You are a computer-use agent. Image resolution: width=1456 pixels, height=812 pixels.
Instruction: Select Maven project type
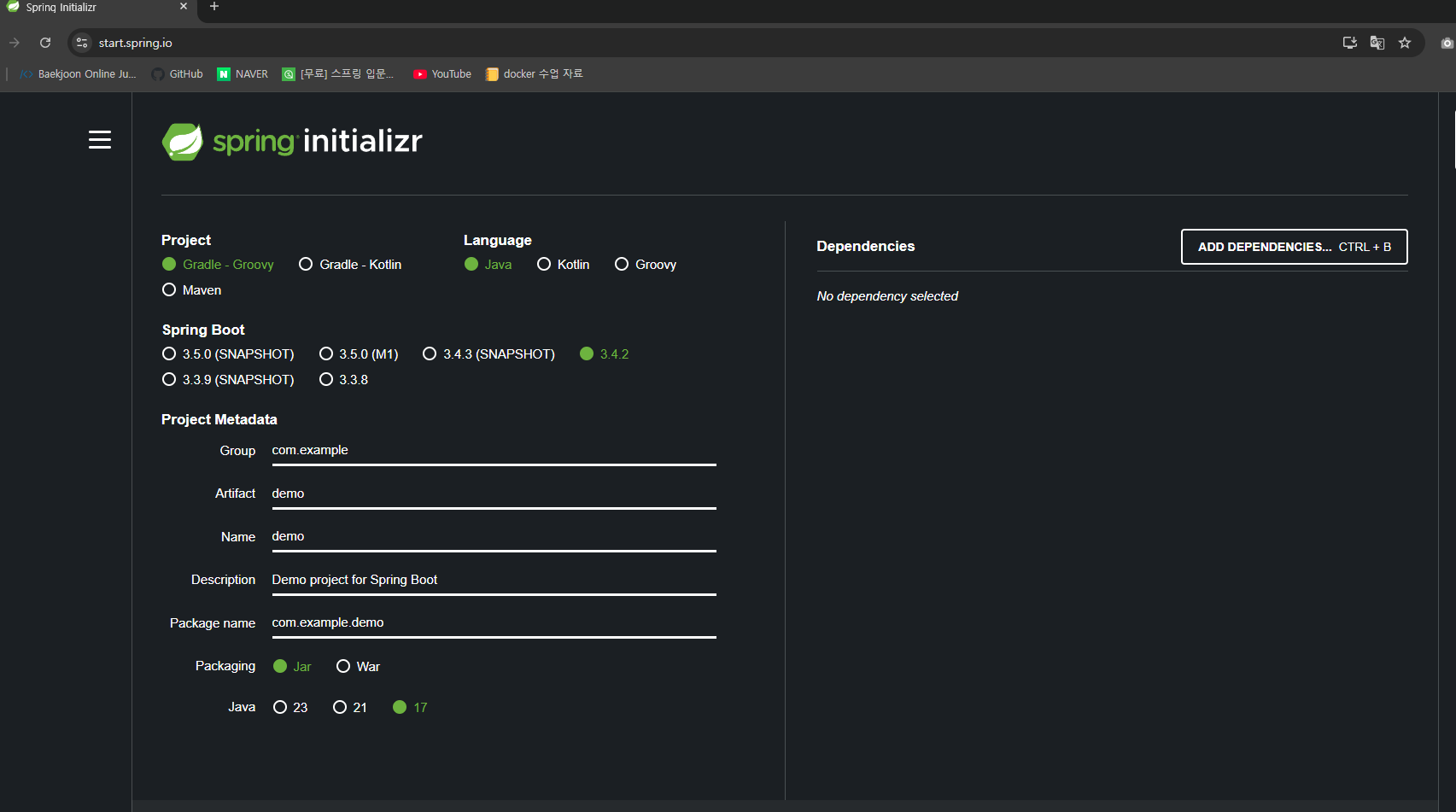click(192, 290)
